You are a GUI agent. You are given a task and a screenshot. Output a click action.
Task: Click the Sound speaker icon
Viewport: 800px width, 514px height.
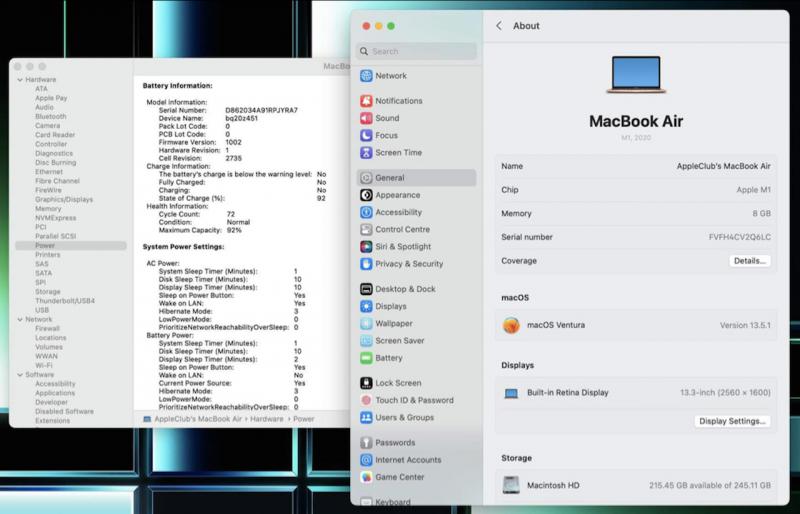pyautogui.click(x=366, y=118)
